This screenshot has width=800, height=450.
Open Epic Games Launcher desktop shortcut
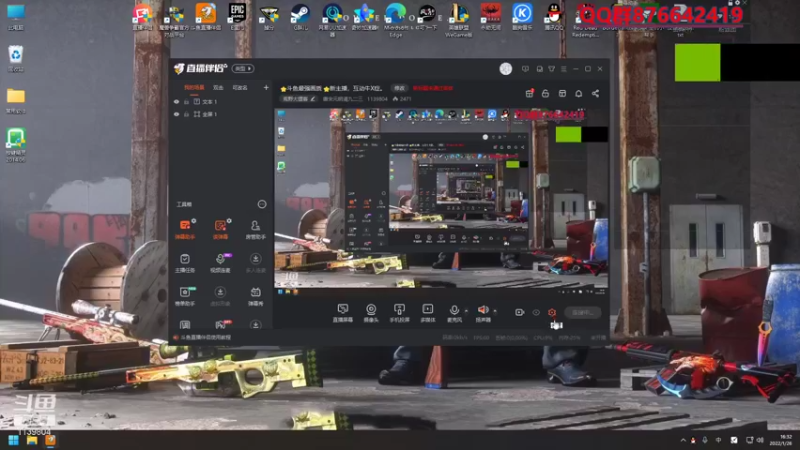click(237, 17)
